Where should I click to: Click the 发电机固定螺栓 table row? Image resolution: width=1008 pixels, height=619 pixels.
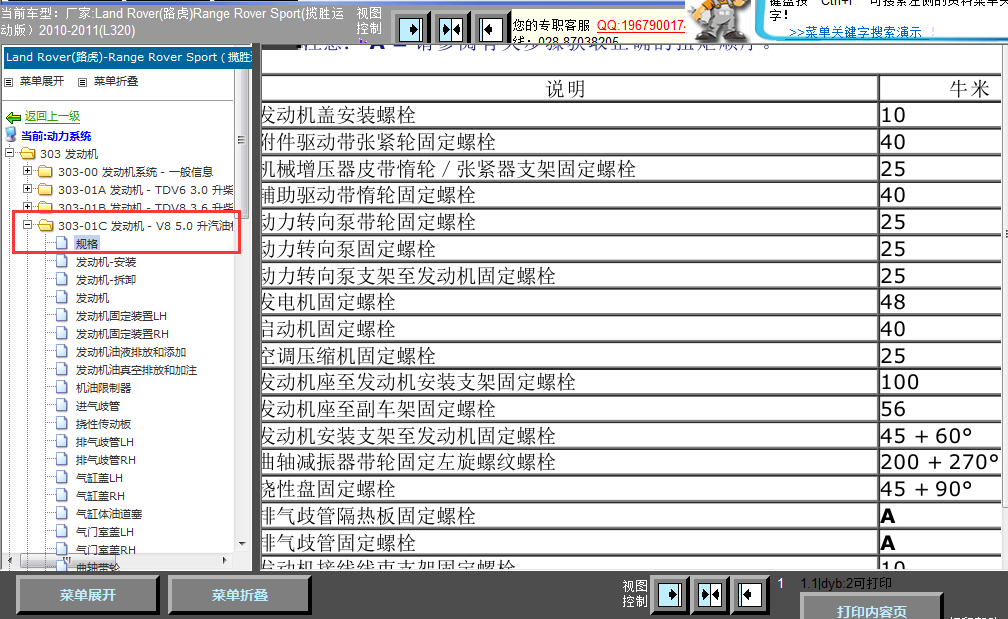(x=631, y=302)
